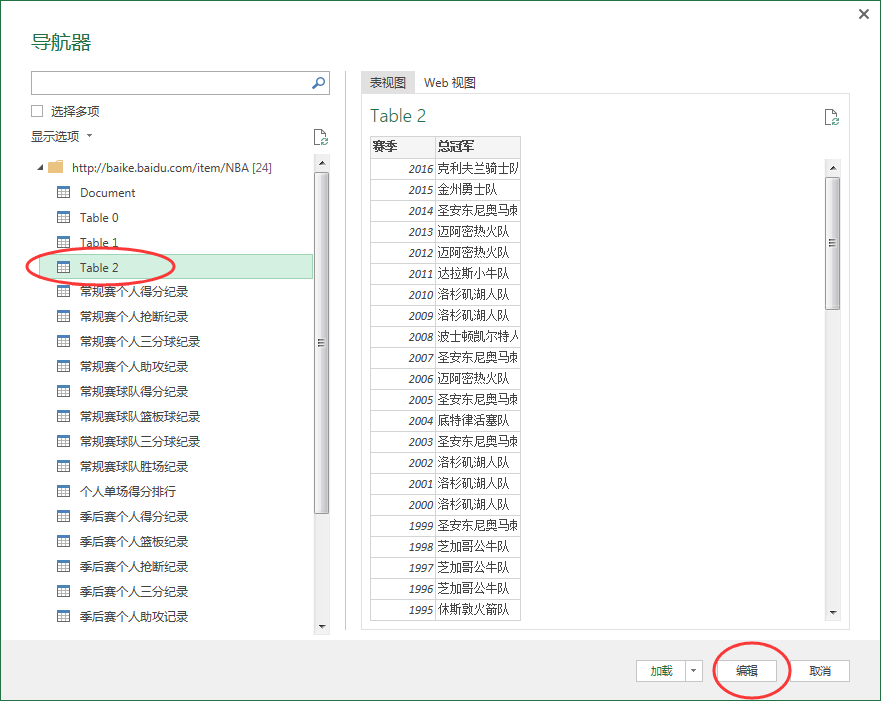Open the 显示选项 dropdown
The width and height of the screenshot is (881, 701).
point(61,136)
